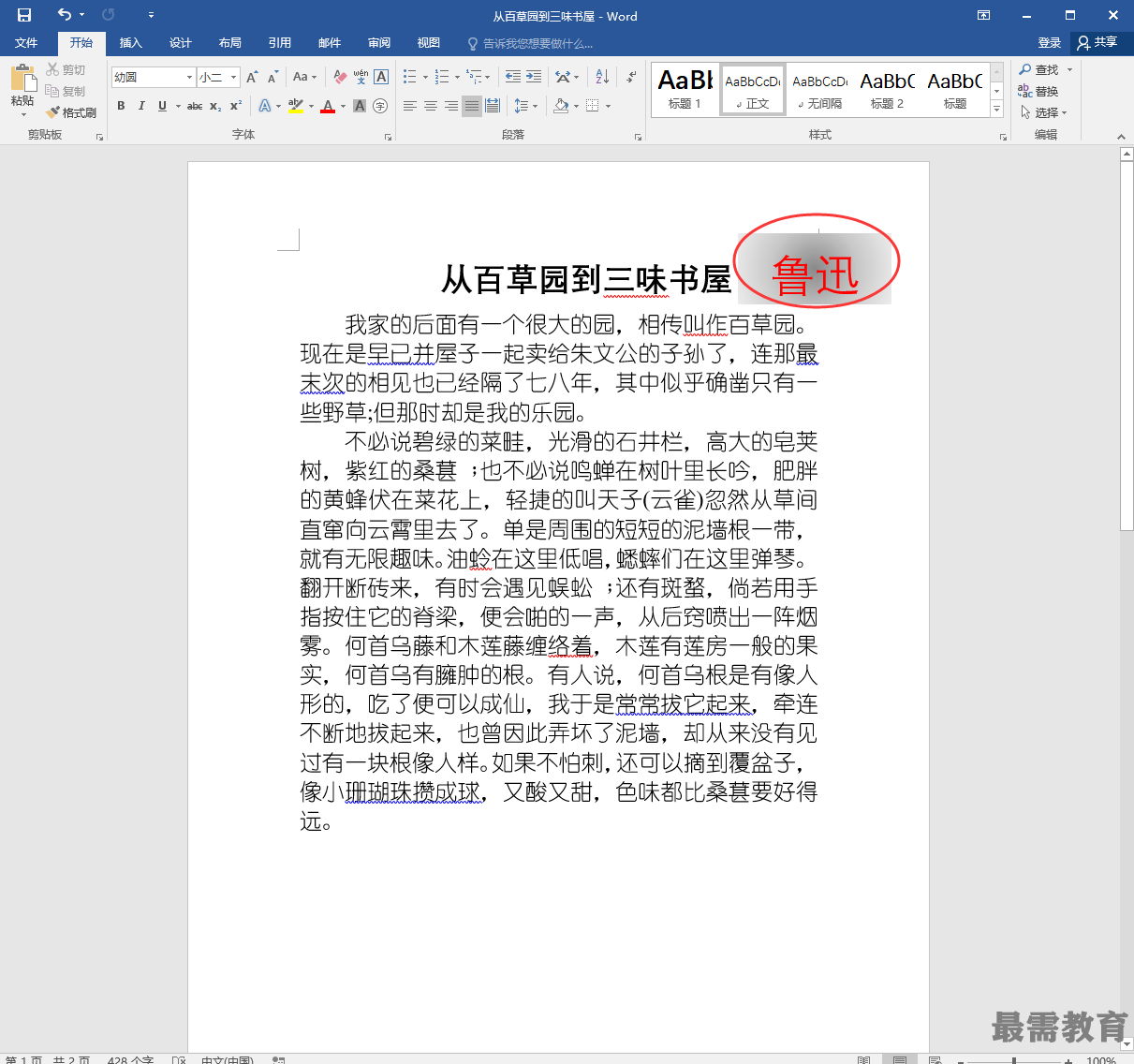Image resolution: width=1134 pixels, height=1064 pixels.
Task: Switch to the Review (审阅) tab
Action: (379, 43)
